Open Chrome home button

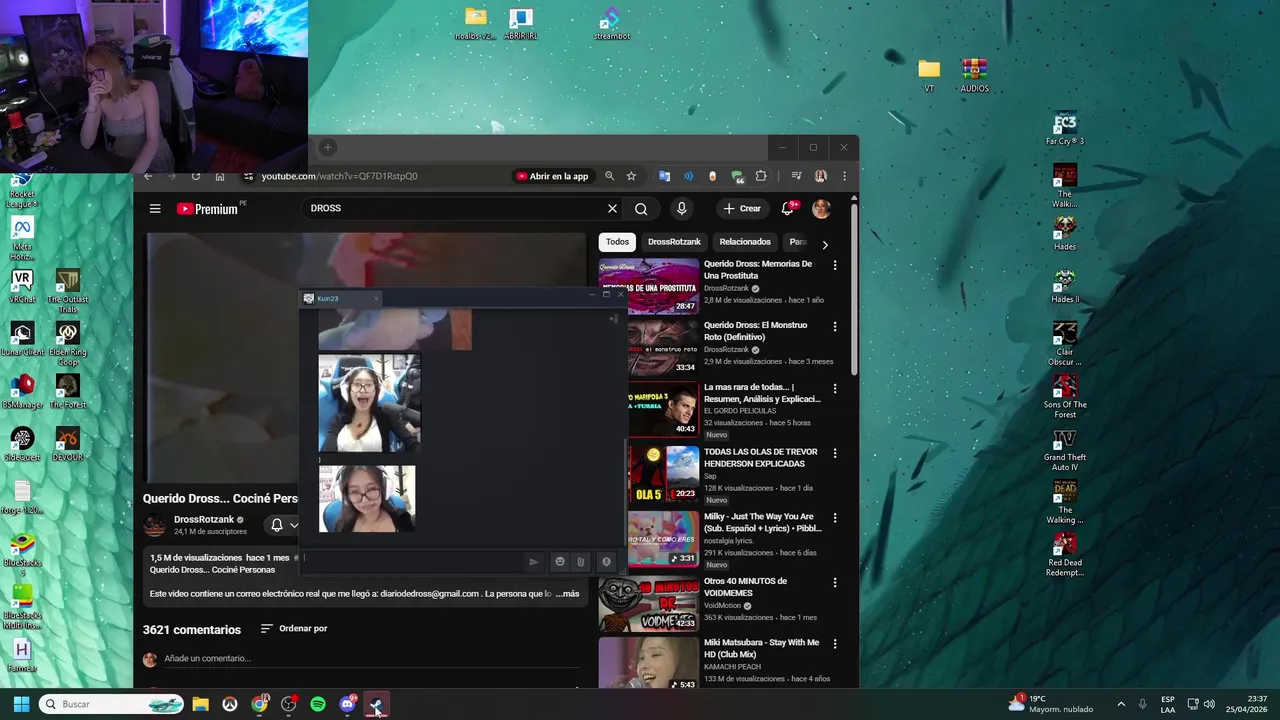pyautogui.click(x=220, y=176)
